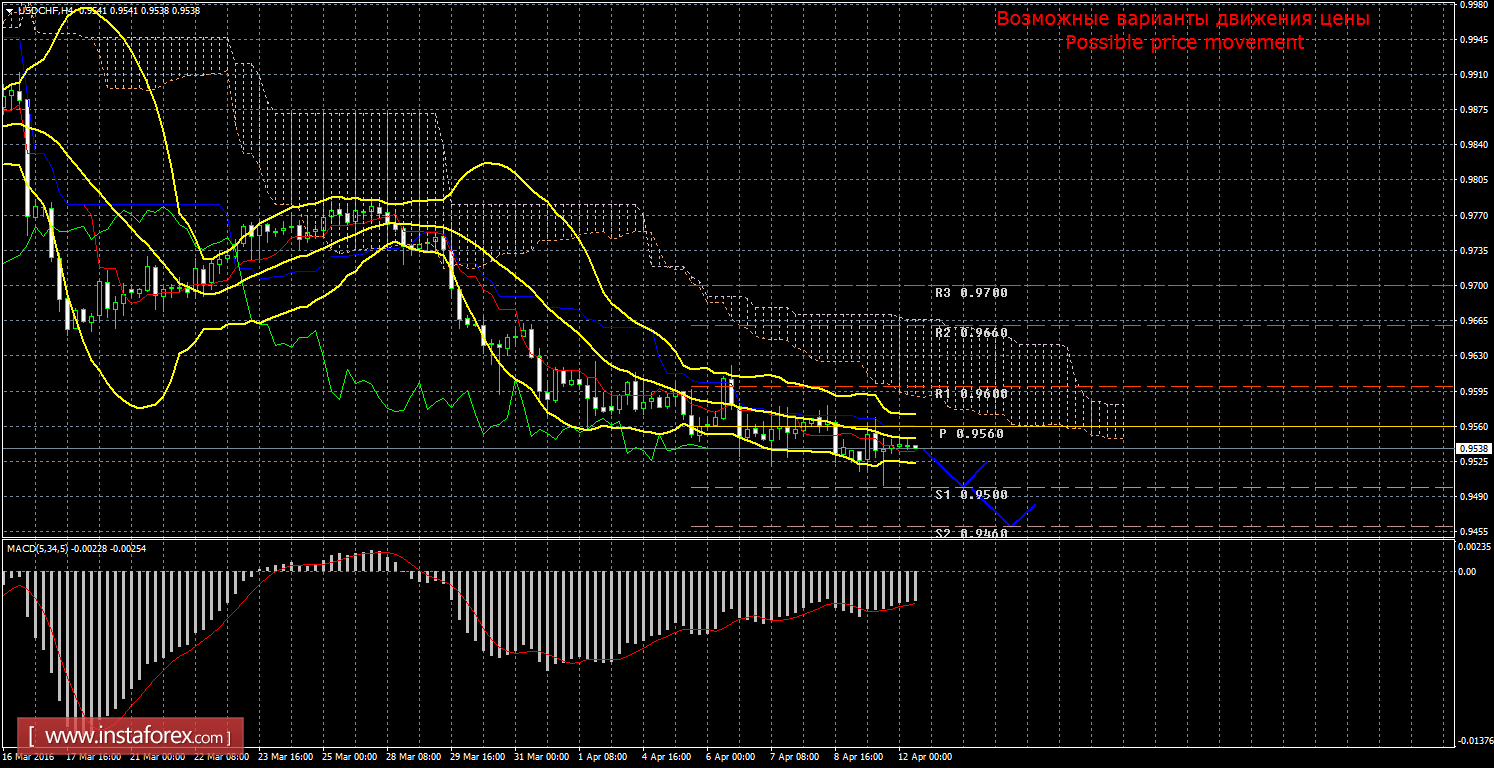This screenshot has height=768, width=1494.
Task: Click the 7 Apr 08:00 time label
Action: click(797, 757)
